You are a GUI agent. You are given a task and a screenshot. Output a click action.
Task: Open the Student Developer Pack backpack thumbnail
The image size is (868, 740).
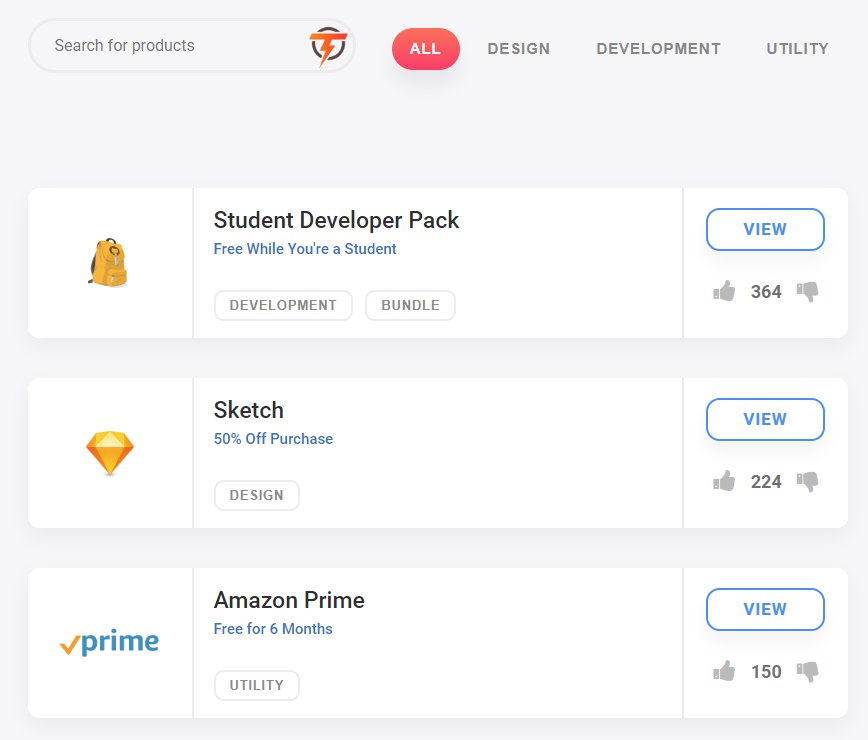(109, 263)
